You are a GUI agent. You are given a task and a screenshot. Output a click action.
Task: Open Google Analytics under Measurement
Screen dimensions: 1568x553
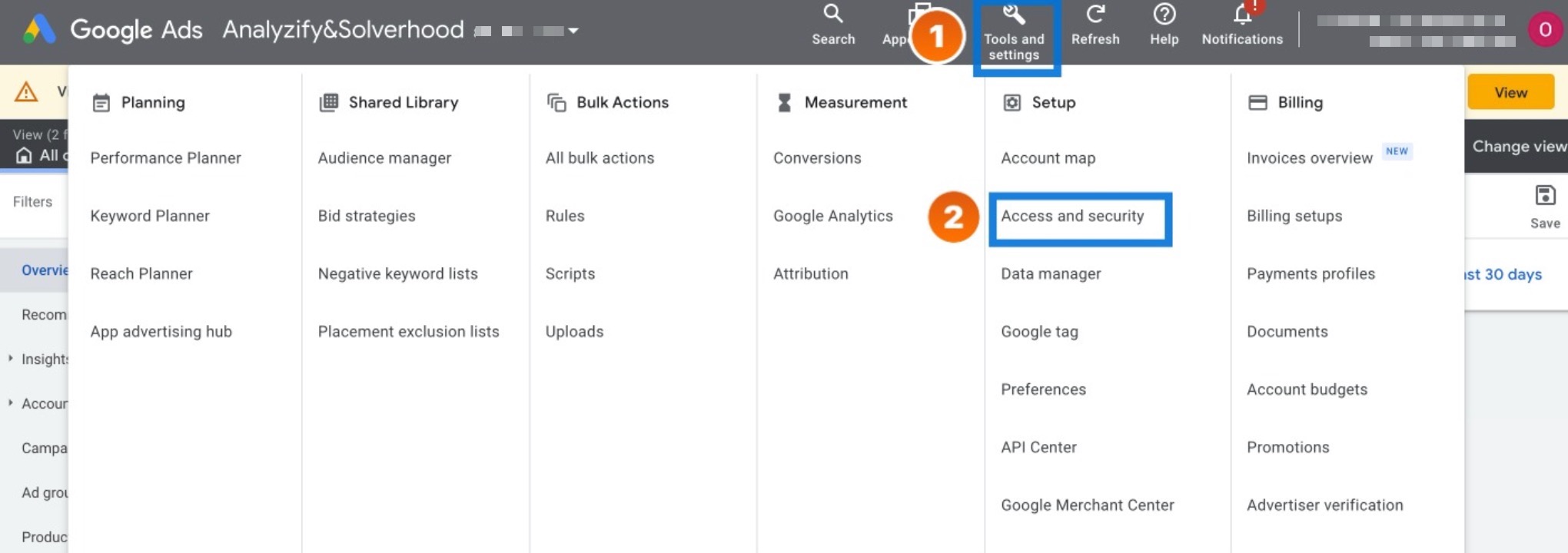point(833,216)
